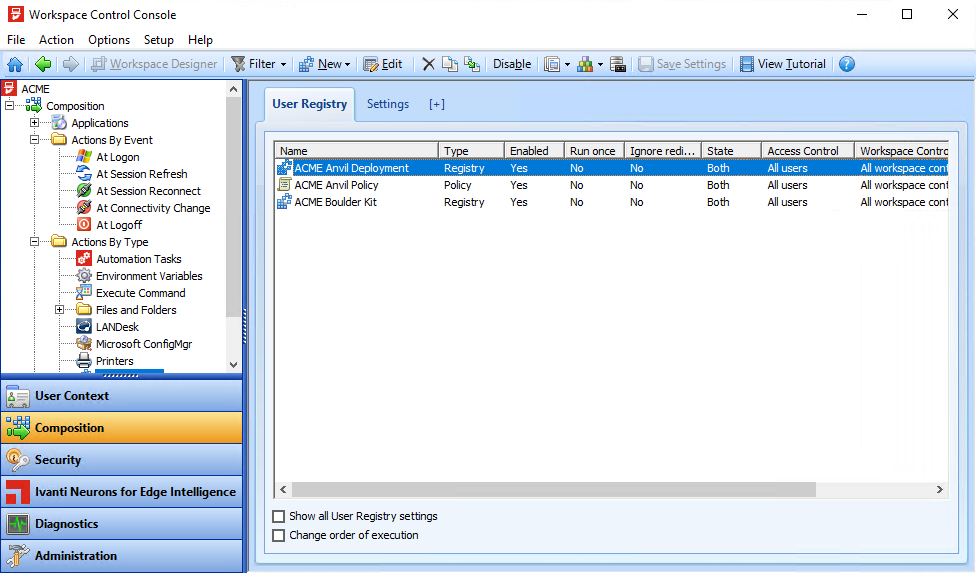Click the At Session Reconnect icon
The width and height of the screenshot is (976, 573).
[84, 190]
